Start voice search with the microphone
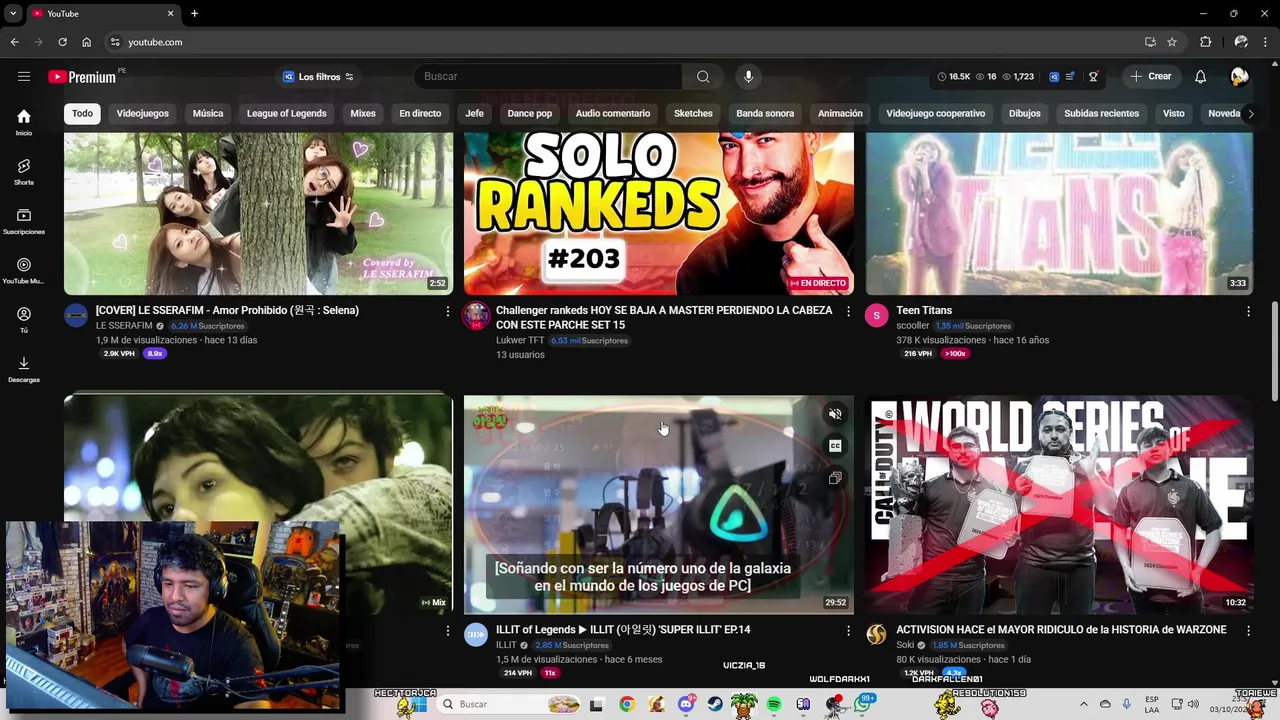Image resolution: width=1280 pixels, height=720 pixels. coord(748,77)
